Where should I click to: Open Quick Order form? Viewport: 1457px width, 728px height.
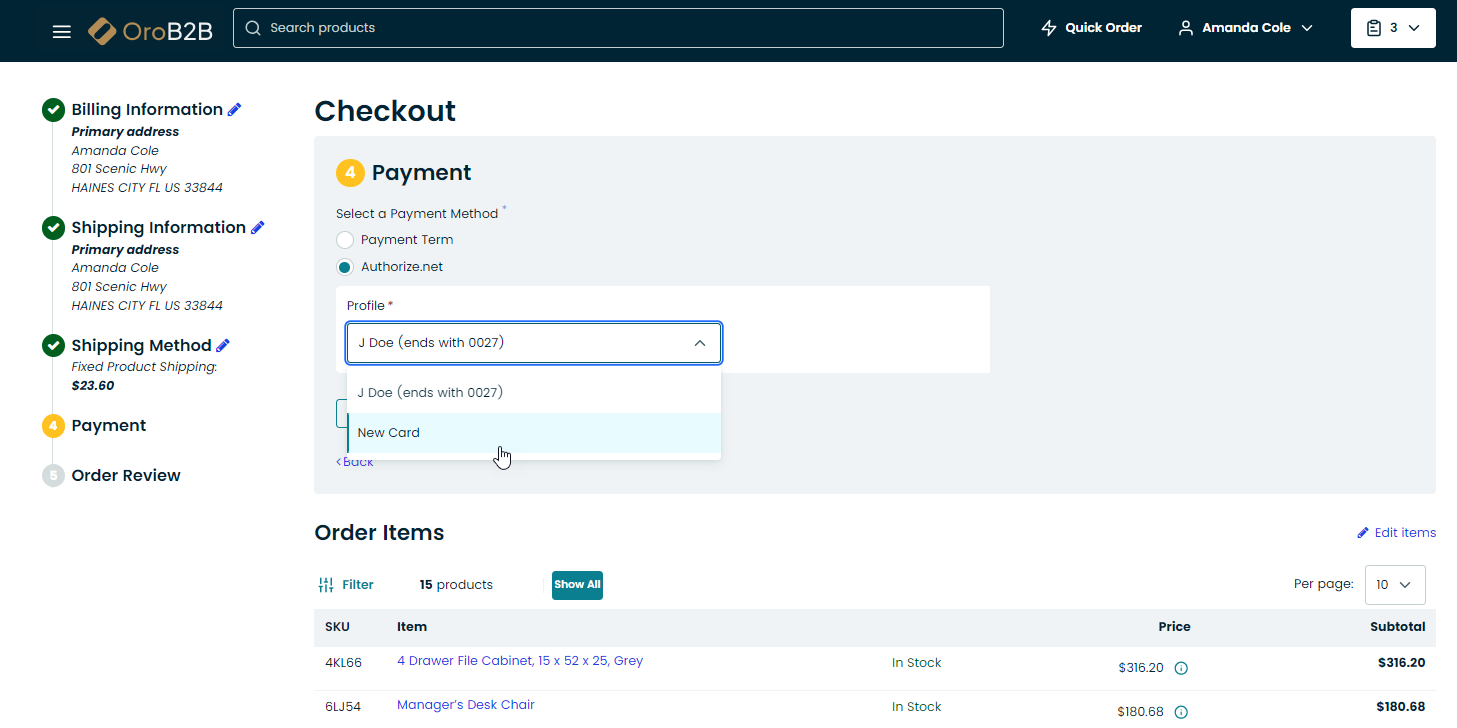tap(1091, 28)
